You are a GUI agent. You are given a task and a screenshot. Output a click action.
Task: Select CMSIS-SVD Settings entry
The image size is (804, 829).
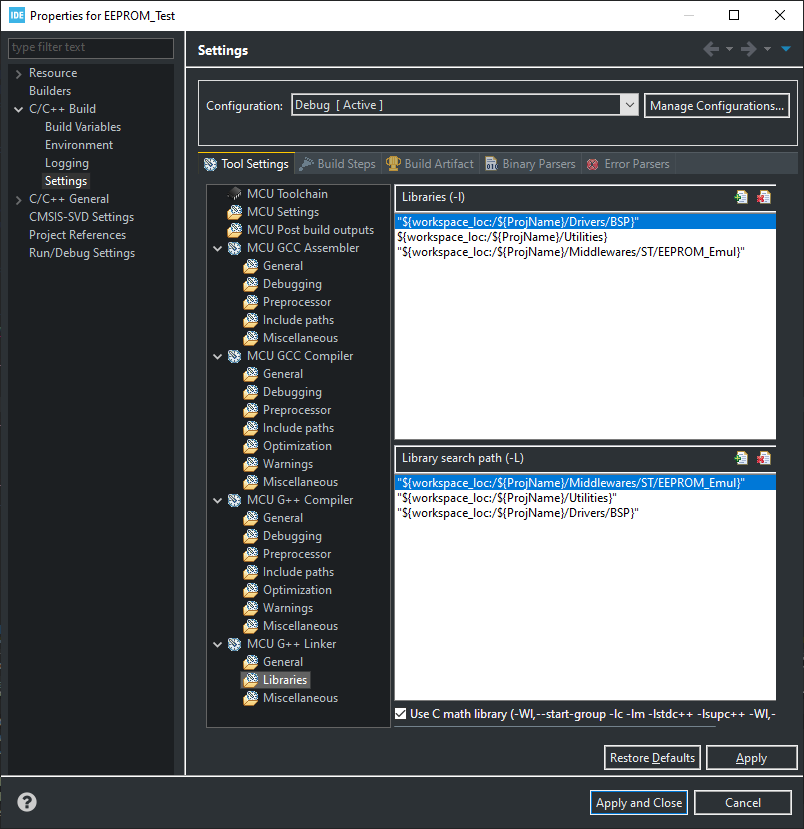pyautogui.click(x=81, y=217)
